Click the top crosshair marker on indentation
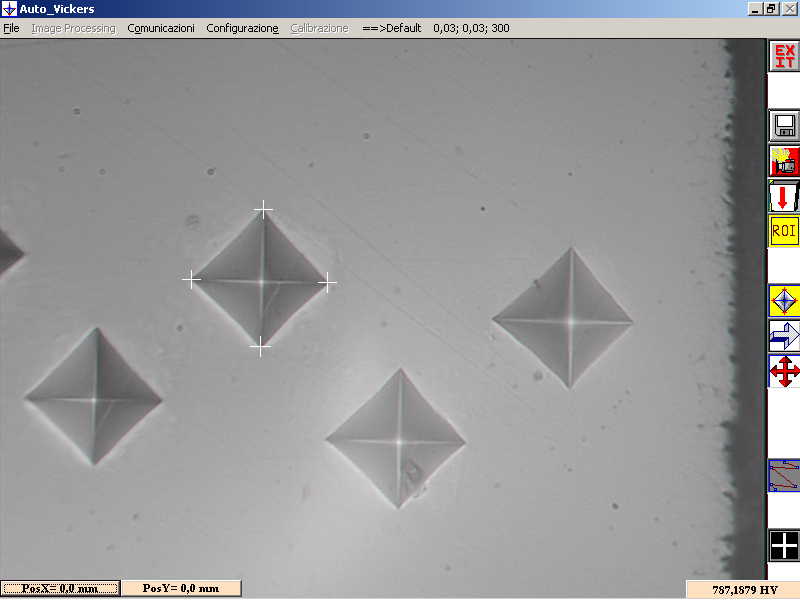 tap(263, 209)
